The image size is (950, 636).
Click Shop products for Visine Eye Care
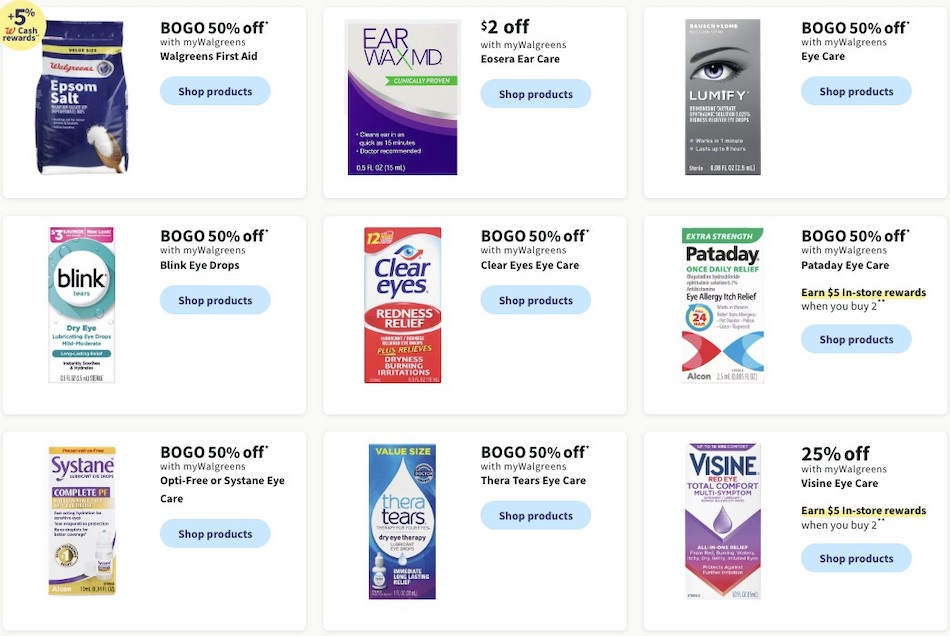[856, 558]
